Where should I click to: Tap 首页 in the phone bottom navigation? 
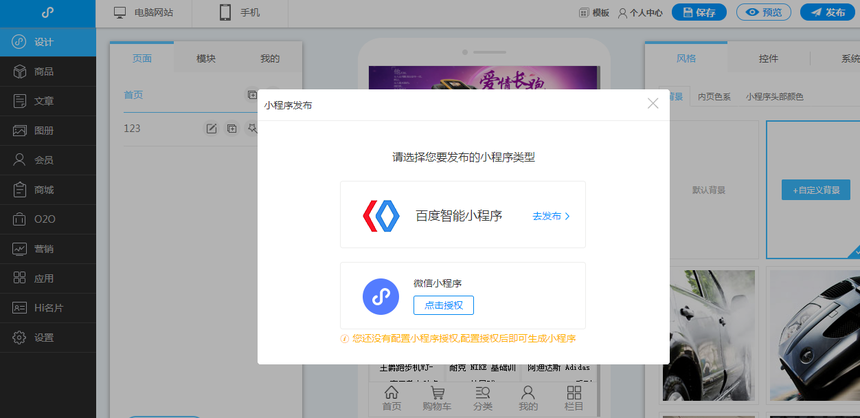[x=392, y=398]
